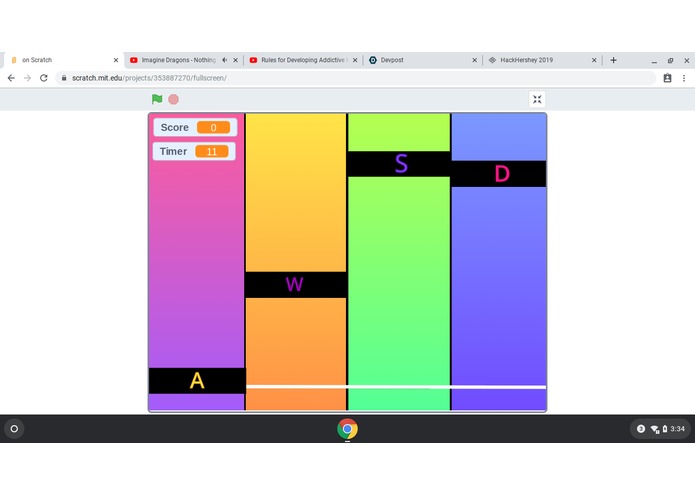Click the Timer display
The height and width of the screenshot is (494, 695).
(x=194, y=152)
